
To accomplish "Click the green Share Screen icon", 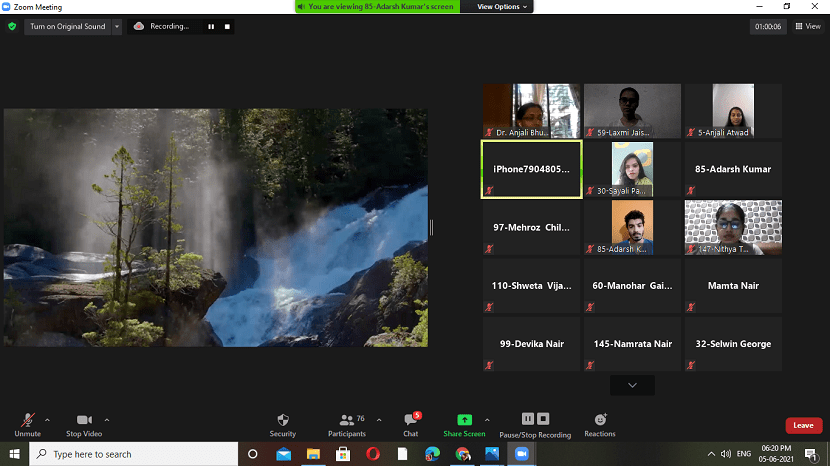I will tap(464, 420).
